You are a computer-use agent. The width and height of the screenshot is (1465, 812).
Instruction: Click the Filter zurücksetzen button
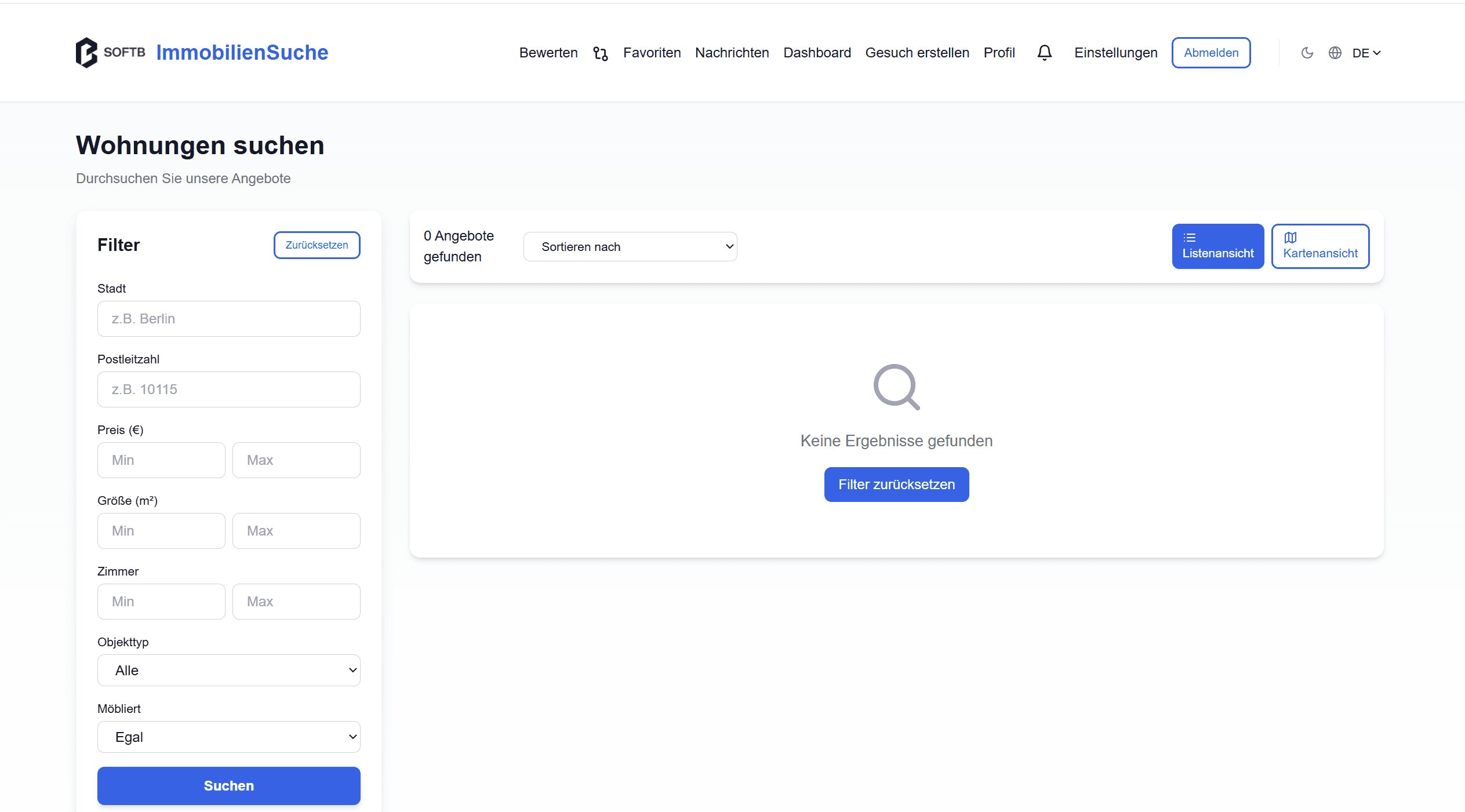click(x=896, y=485)
